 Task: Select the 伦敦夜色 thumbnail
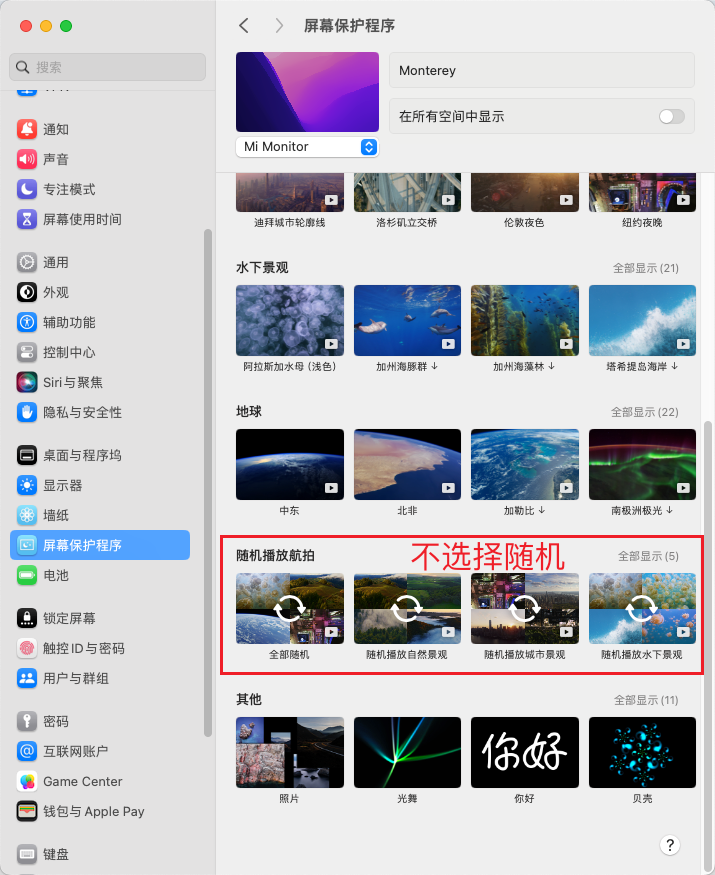pyautogui.click(x=525, y=193)
